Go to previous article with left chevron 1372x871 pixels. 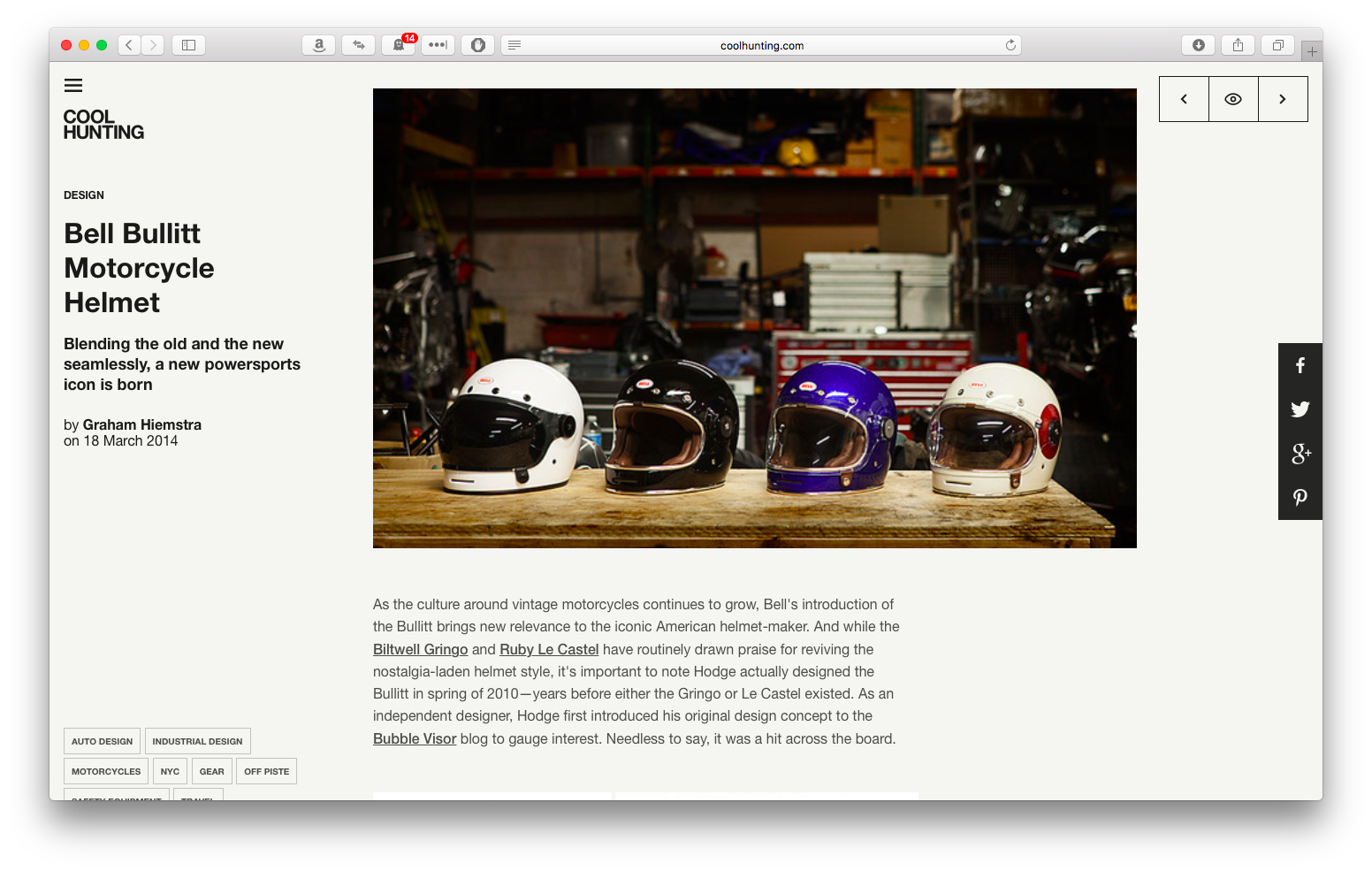coord(1184,99)
